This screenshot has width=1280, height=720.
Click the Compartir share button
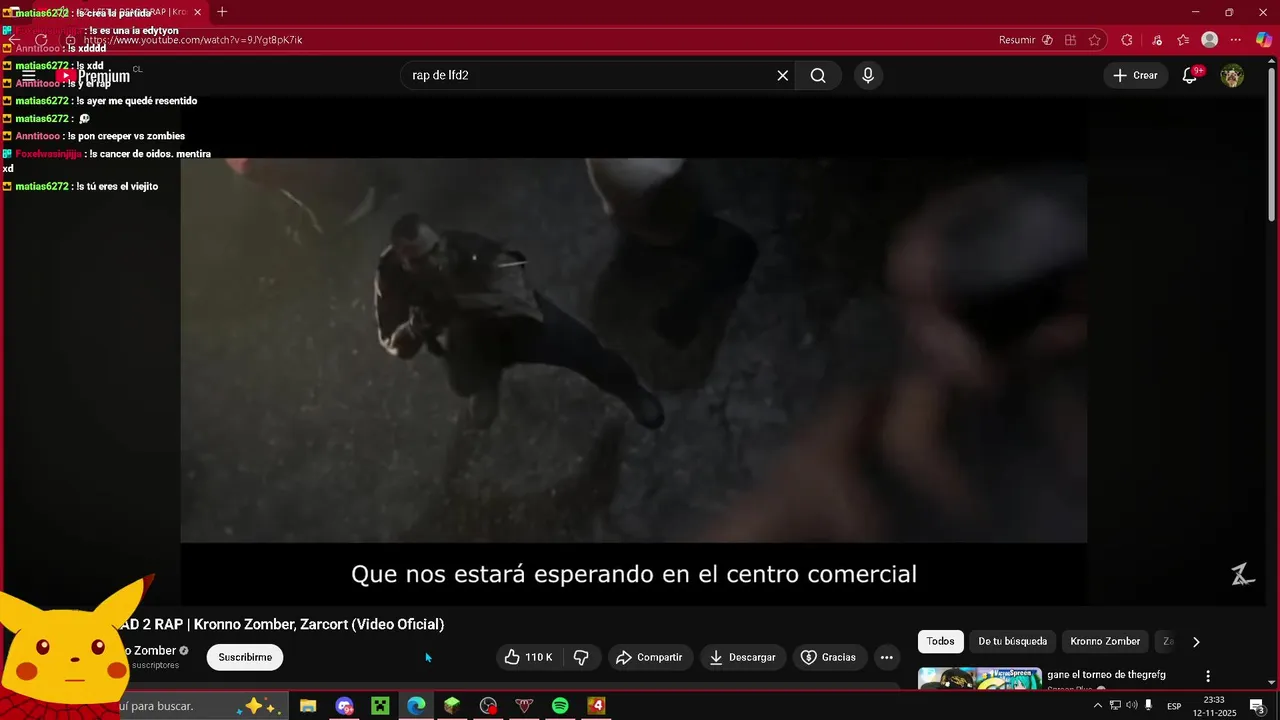tap(650, 657)
